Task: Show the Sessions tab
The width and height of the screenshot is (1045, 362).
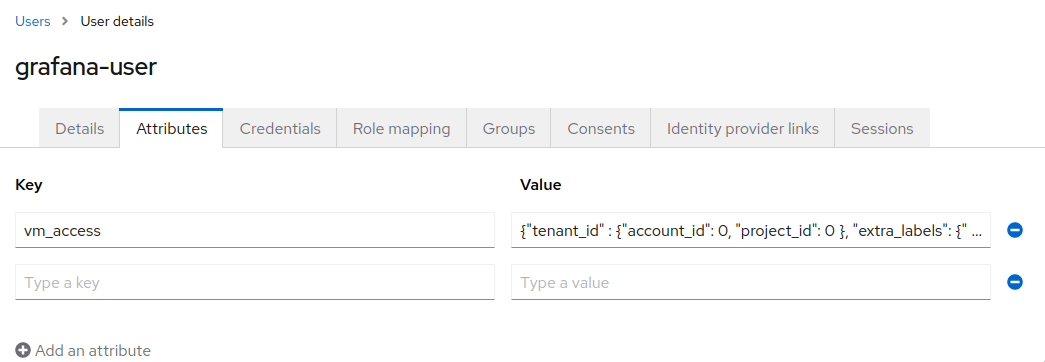Action: coord(882,129)
